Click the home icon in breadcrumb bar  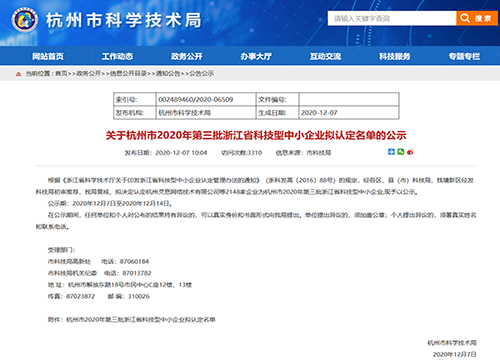click(19, 74)
